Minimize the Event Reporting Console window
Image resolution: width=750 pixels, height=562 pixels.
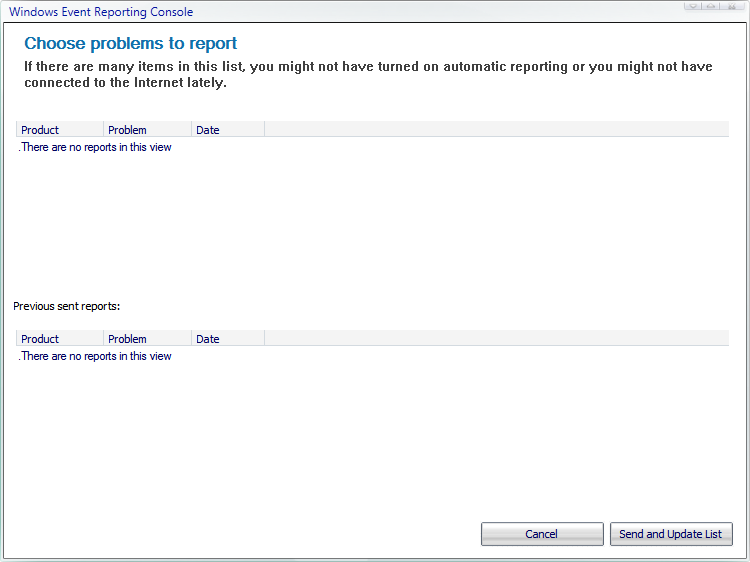click(x=693, y=6)
